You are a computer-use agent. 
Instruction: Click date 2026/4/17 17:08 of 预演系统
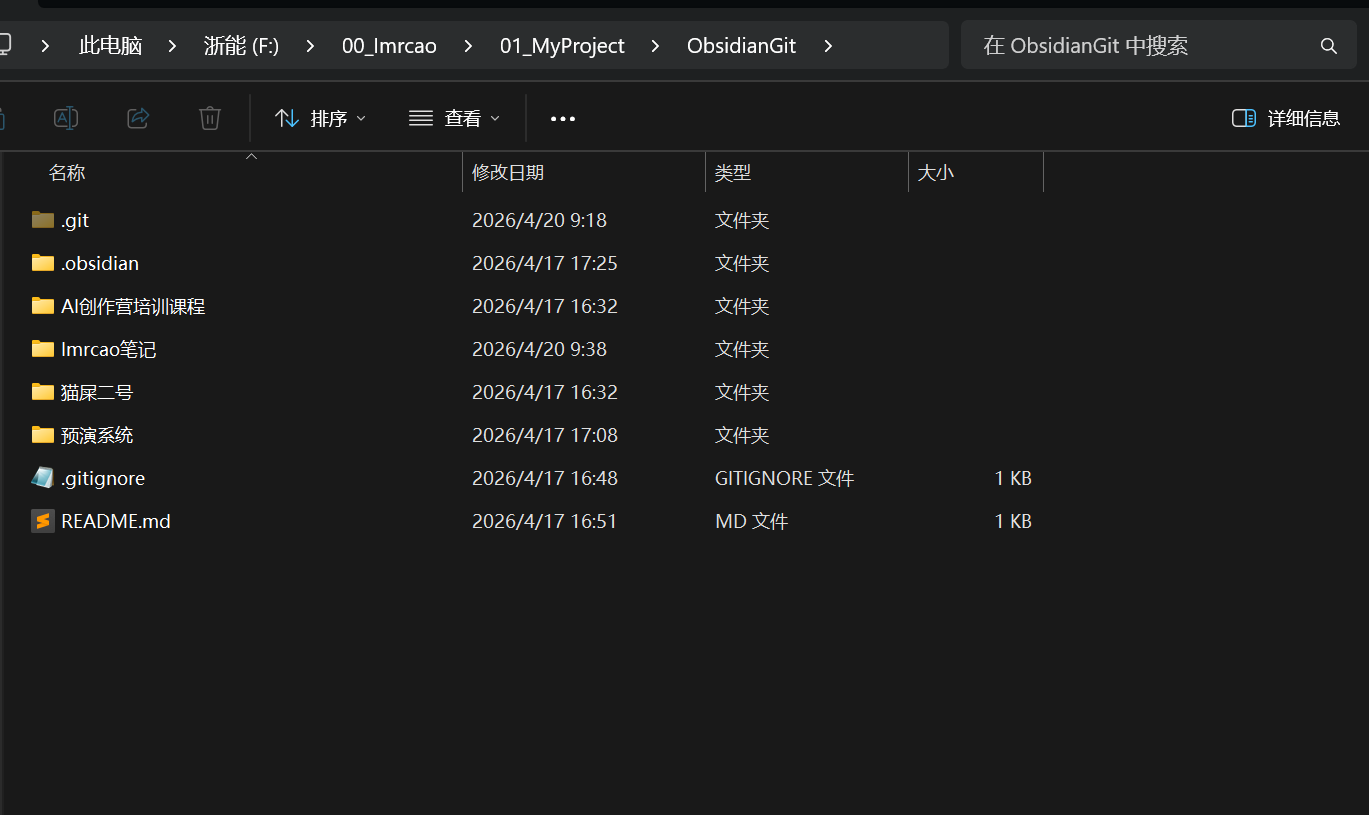pos(545,435)
